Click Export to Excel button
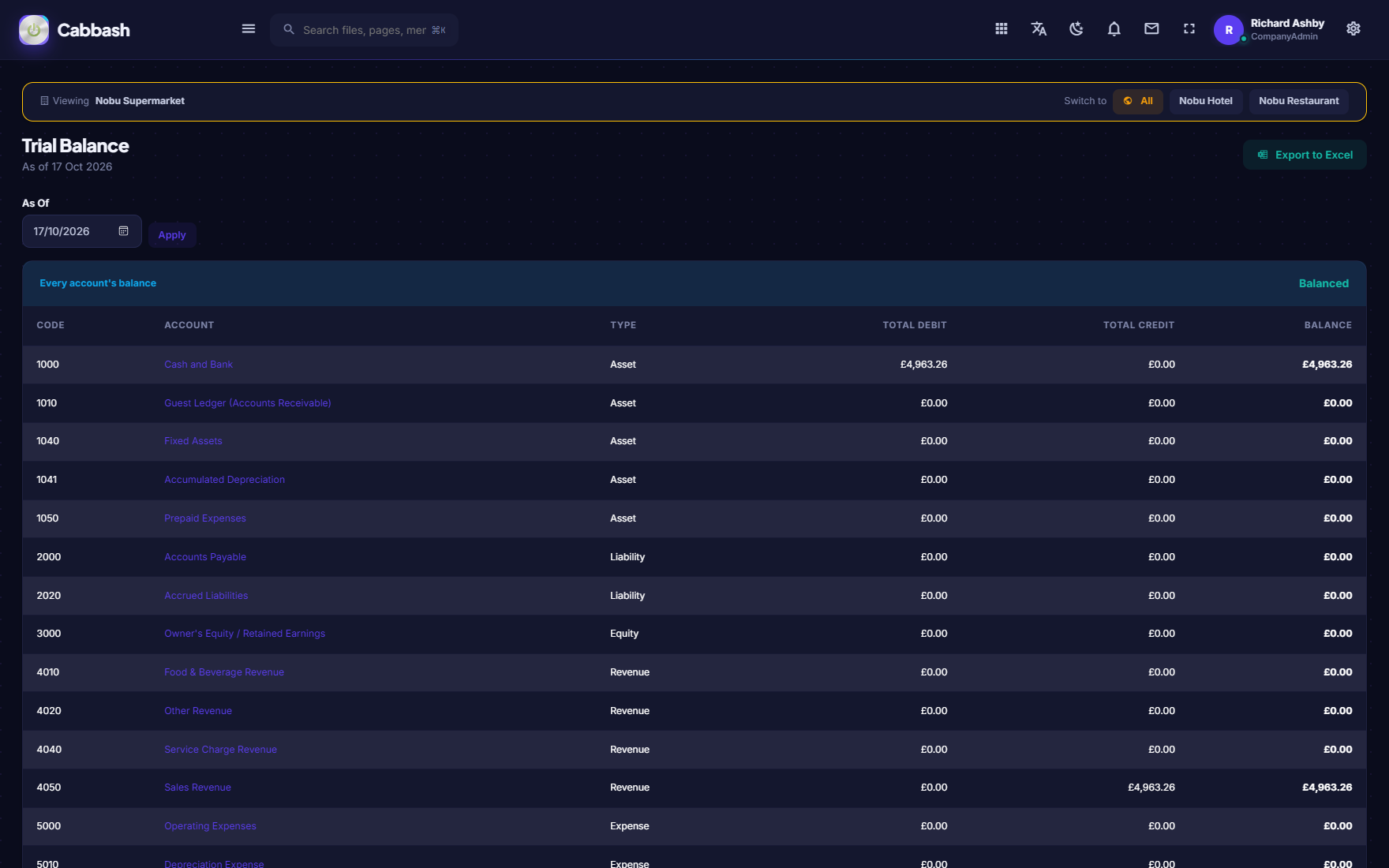Viewport: 1389px width, 868px height. pyautogui.click(x=1305, y=155)
